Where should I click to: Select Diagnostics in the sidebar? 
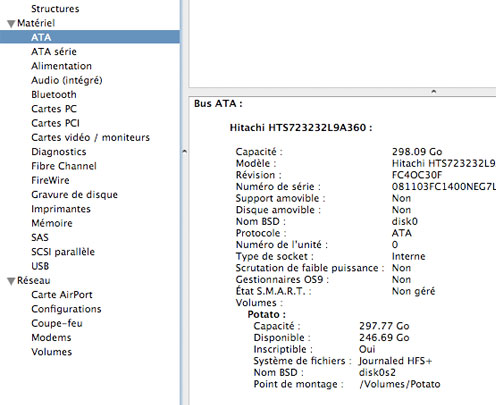click(x=59, y=152)
